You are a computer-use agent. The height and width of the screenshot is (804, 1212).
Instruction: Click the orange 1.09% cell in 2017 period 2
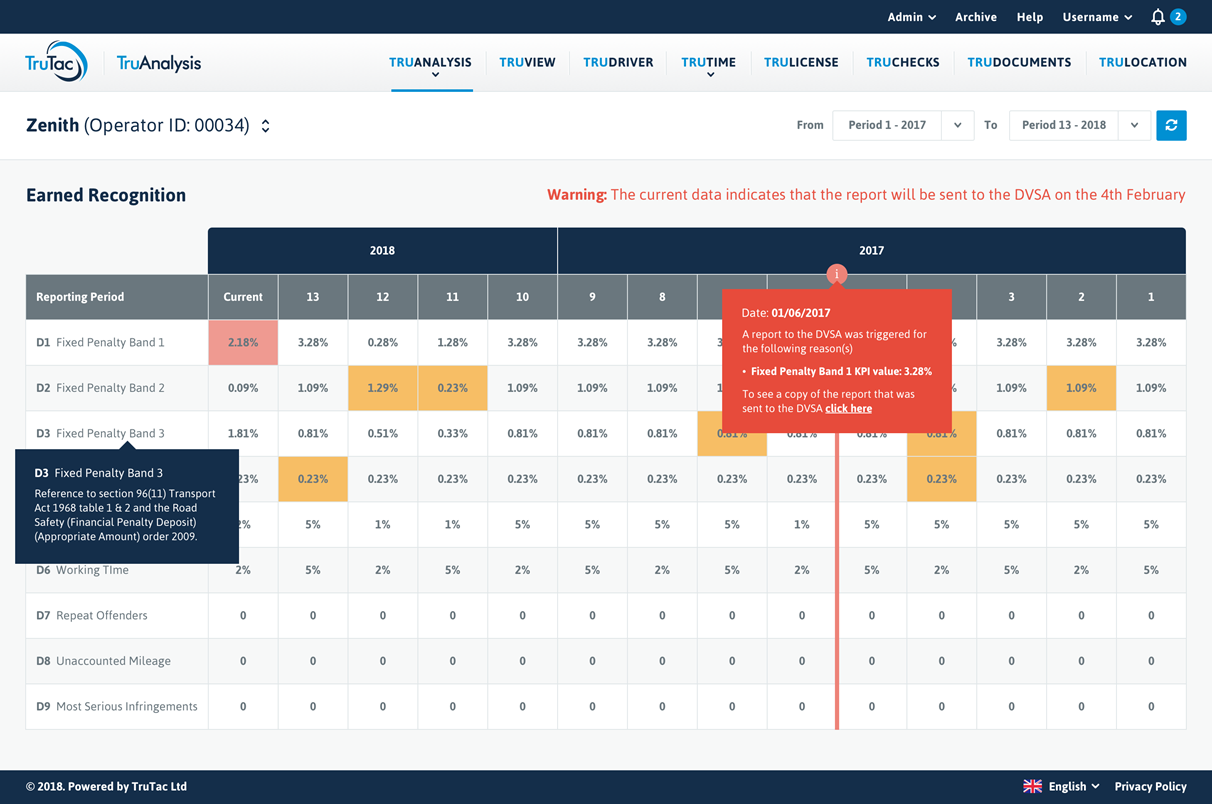tap(1081, 388)
